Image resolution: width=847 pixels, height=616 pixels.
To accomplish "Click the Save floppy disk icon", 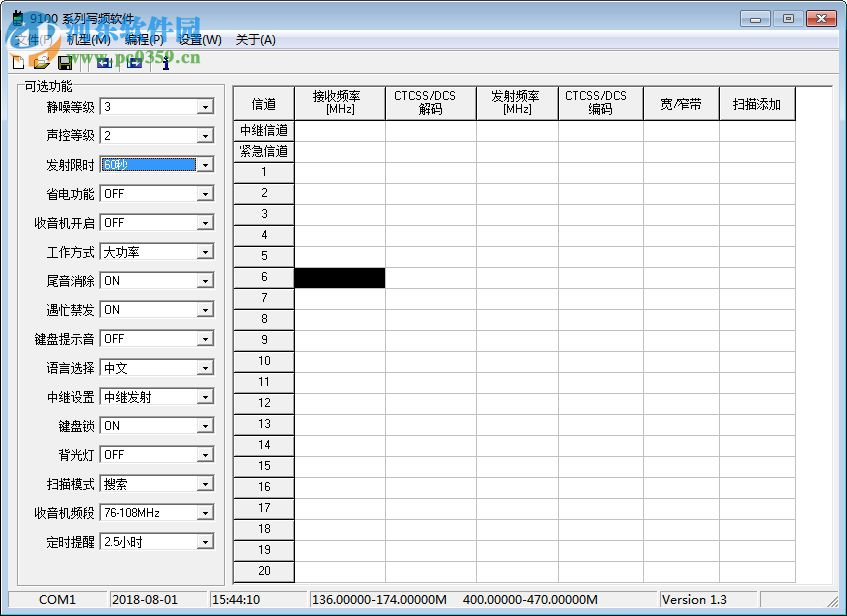I will tap(65, 63).
